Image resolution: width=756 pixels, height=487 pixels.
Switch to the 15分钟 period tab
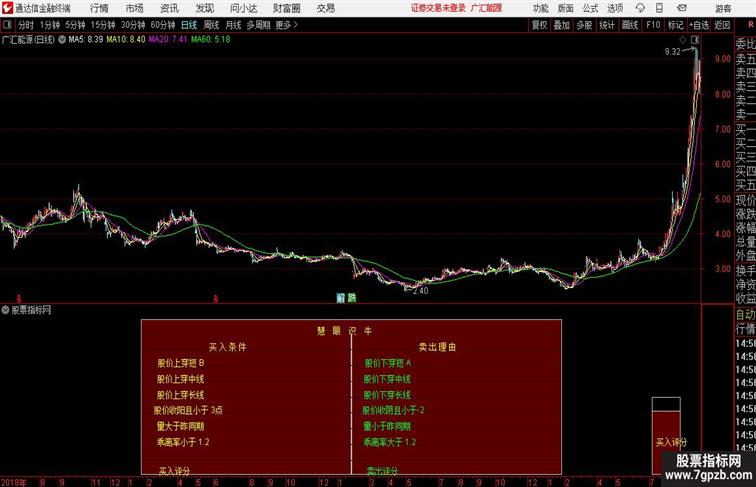103,25
